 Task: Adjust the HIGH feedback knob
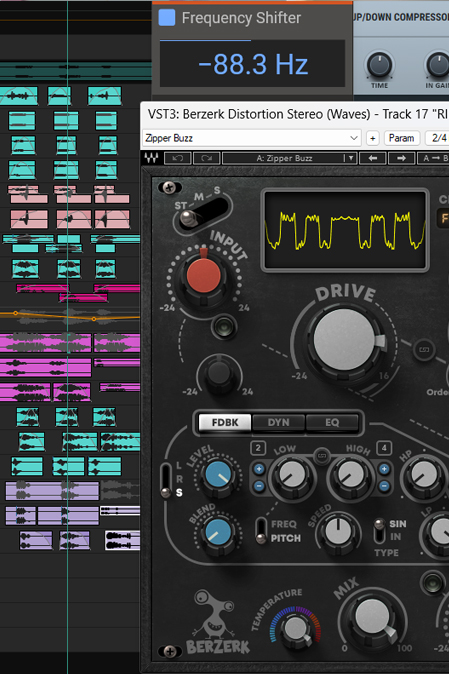pyautogui.click(x=351, y=475)
